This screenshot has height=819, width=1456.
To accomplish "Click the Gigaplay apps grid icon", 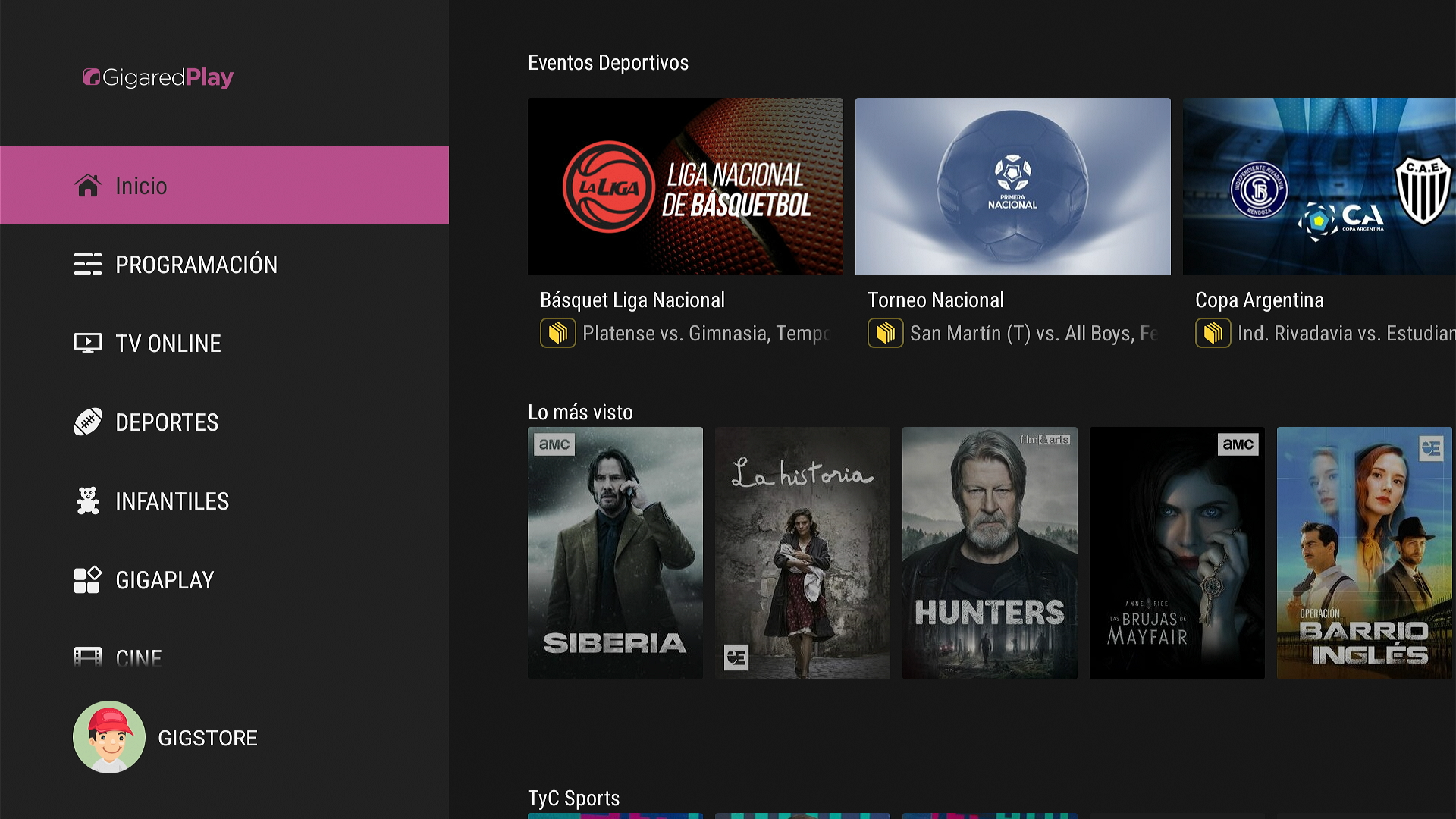I will 88,579.
